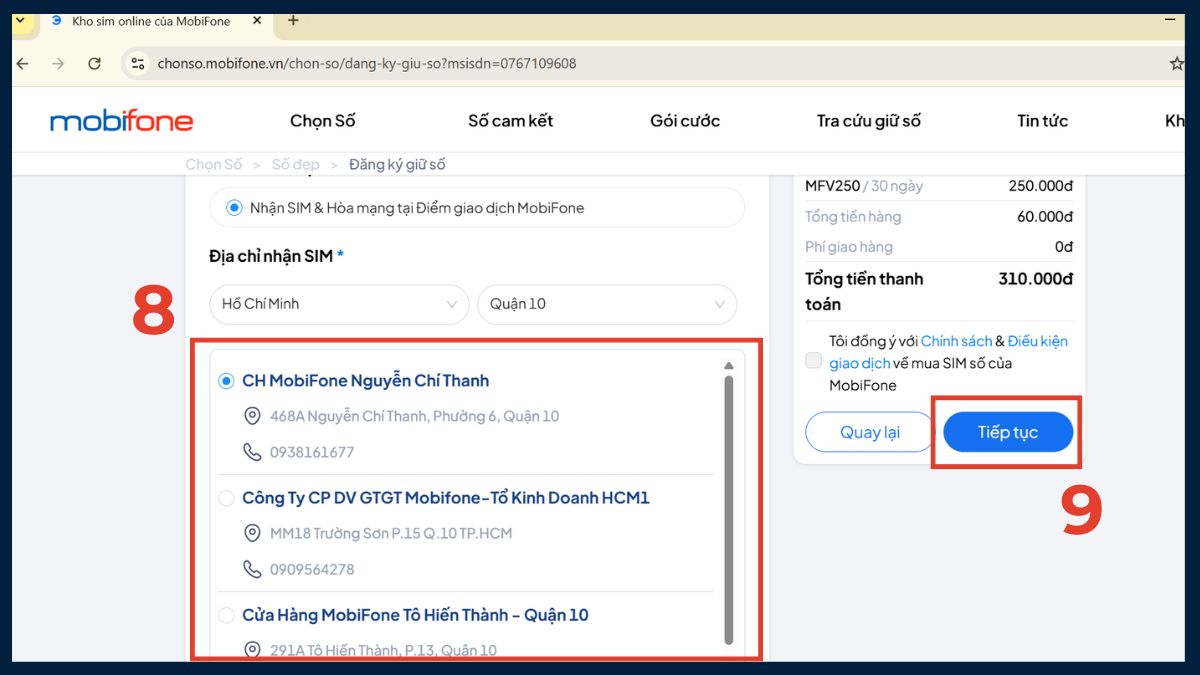Click the Công Ty CP DV GTGT Mobifone name
The height and width of the screenshot is (675, 1200).
click(446, 498)
